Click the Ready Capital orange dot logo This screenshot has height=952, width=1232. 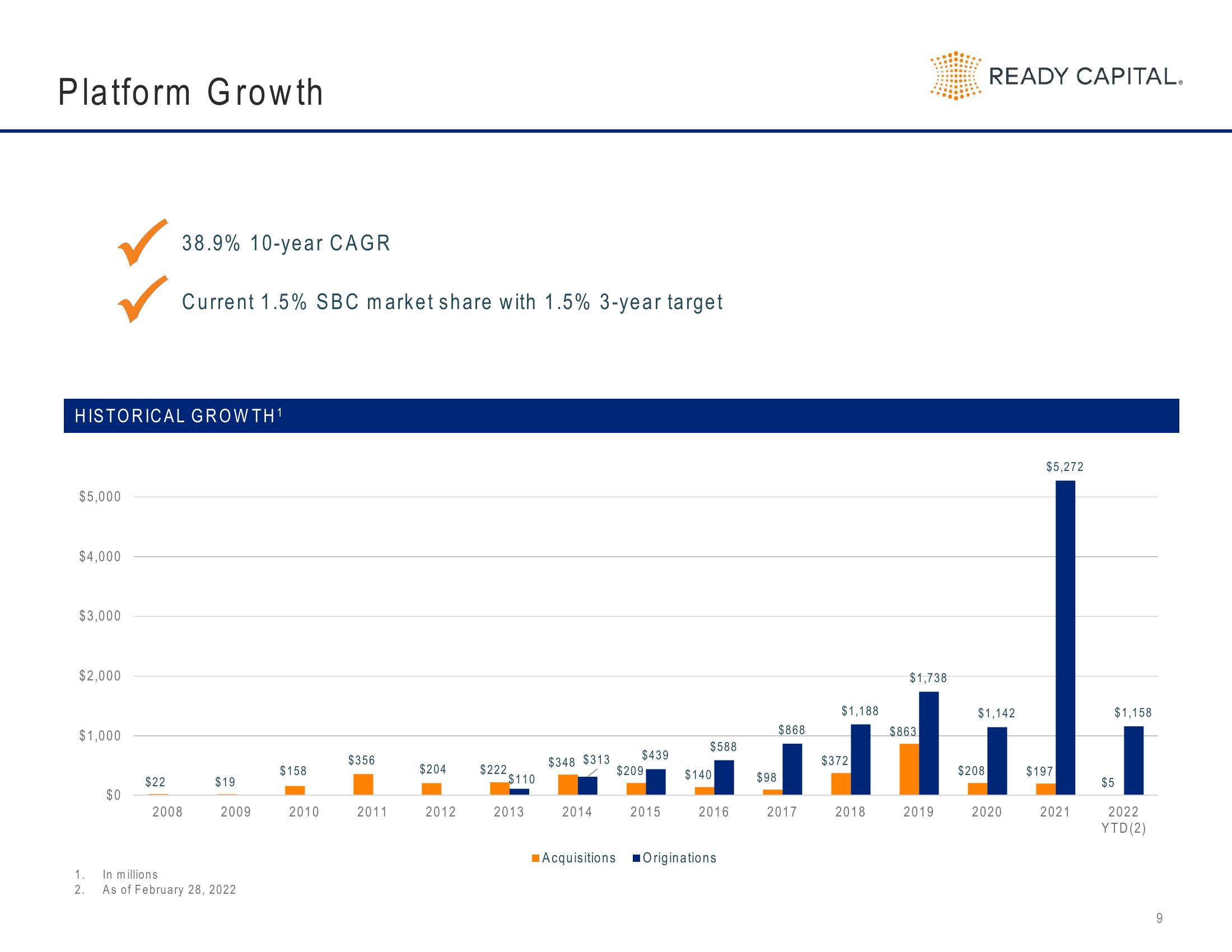point(955,76)
